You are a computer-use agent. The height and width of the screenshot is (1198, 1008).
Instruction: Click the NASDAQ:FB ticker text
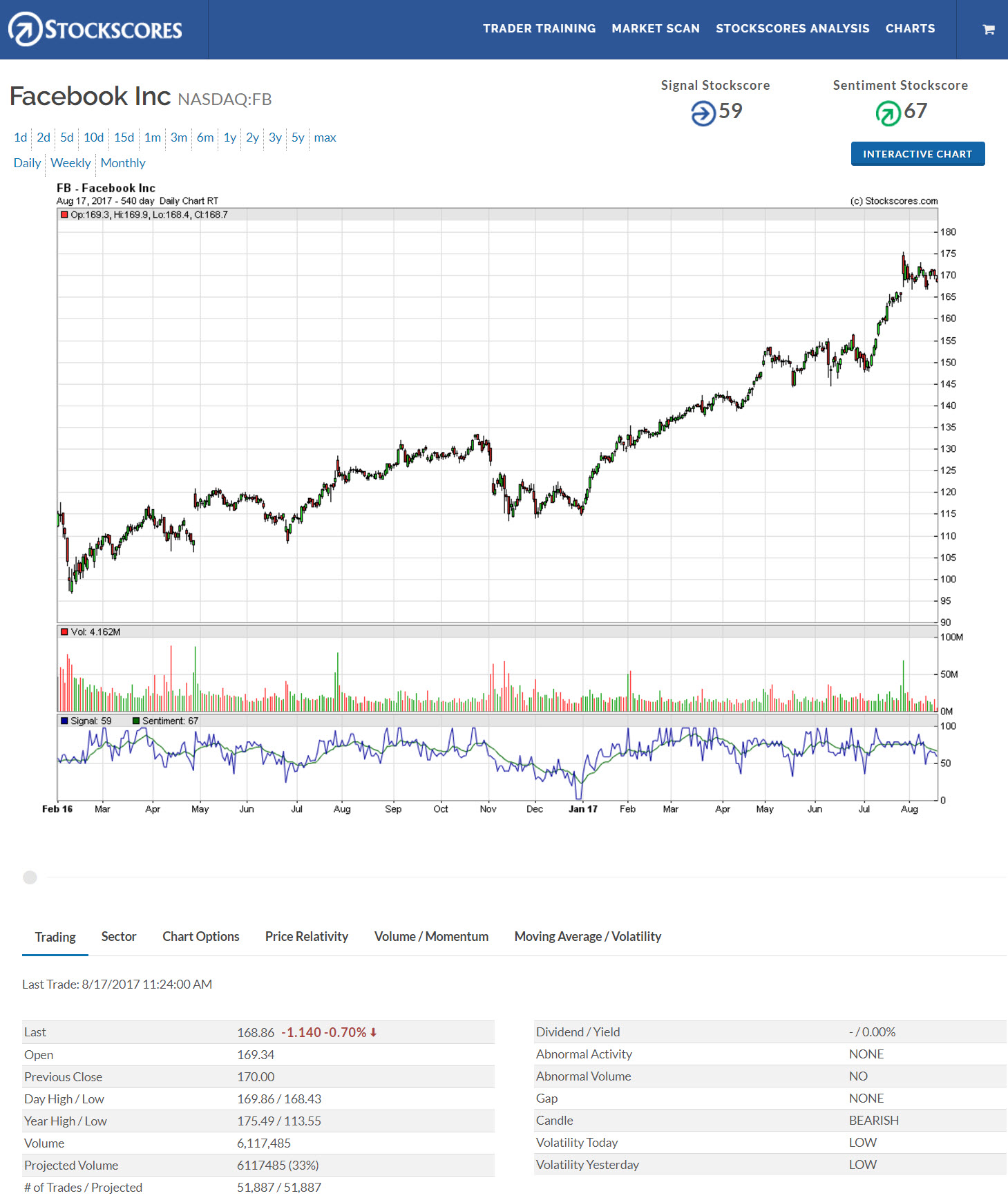coord(225,99)
